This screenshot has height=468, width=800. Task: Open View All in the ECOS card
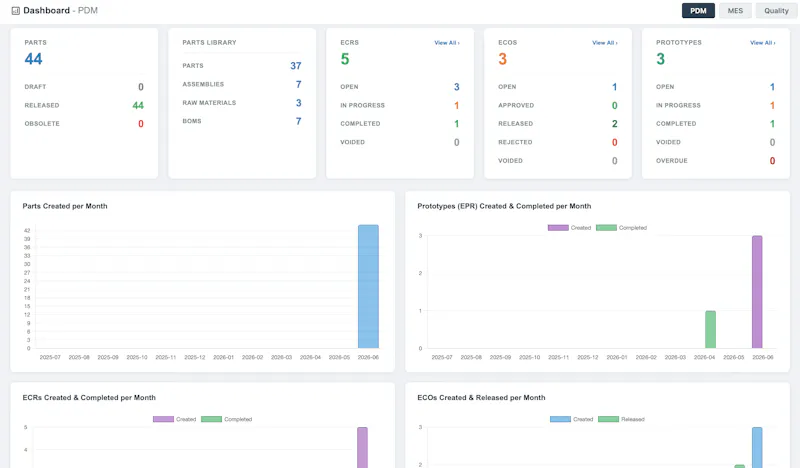coord(605,43)
